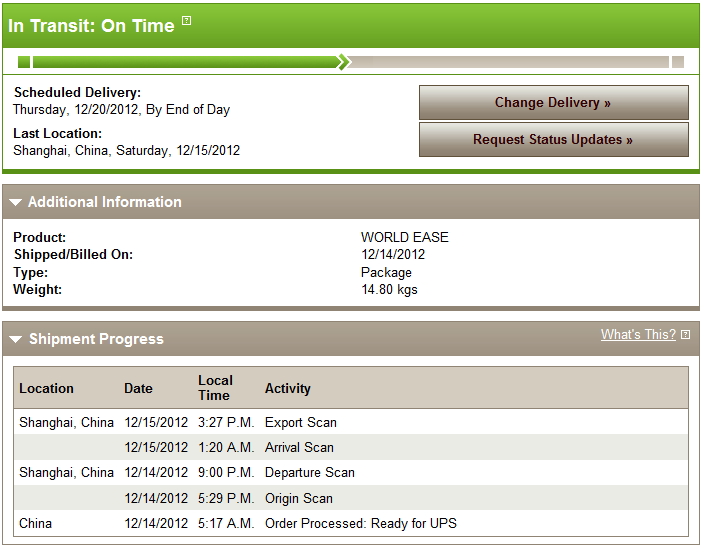Click the Additional Information header title
This screenshot has height=545, width=701.
pyautogui.click(x=105, y=202)
